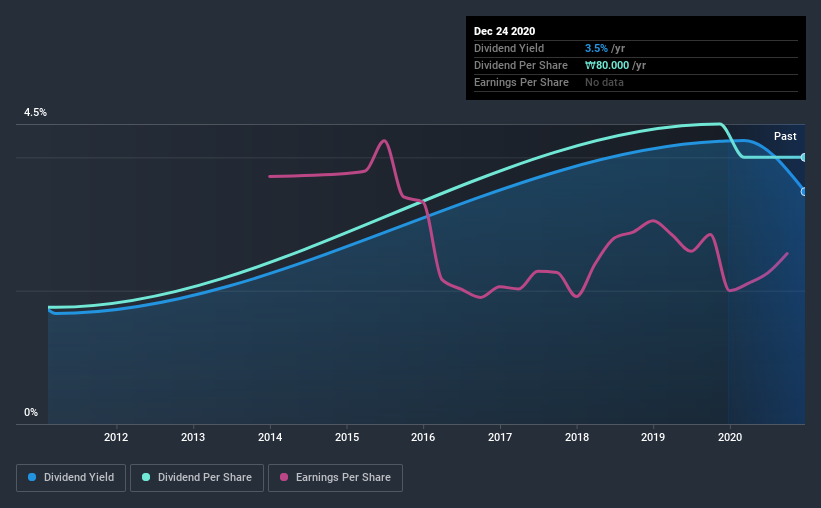821x508 pixels.
Task: Click the 4.5% y-axis label
Action: 35,113
